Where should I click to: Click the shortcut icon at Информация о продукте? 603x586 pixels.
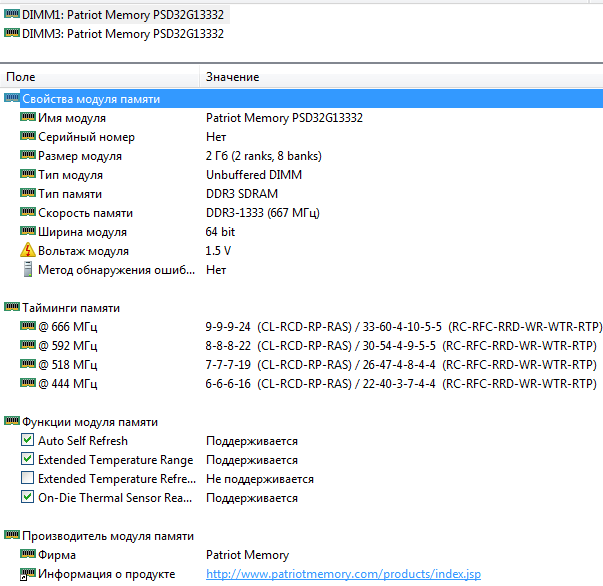[28, 574]
